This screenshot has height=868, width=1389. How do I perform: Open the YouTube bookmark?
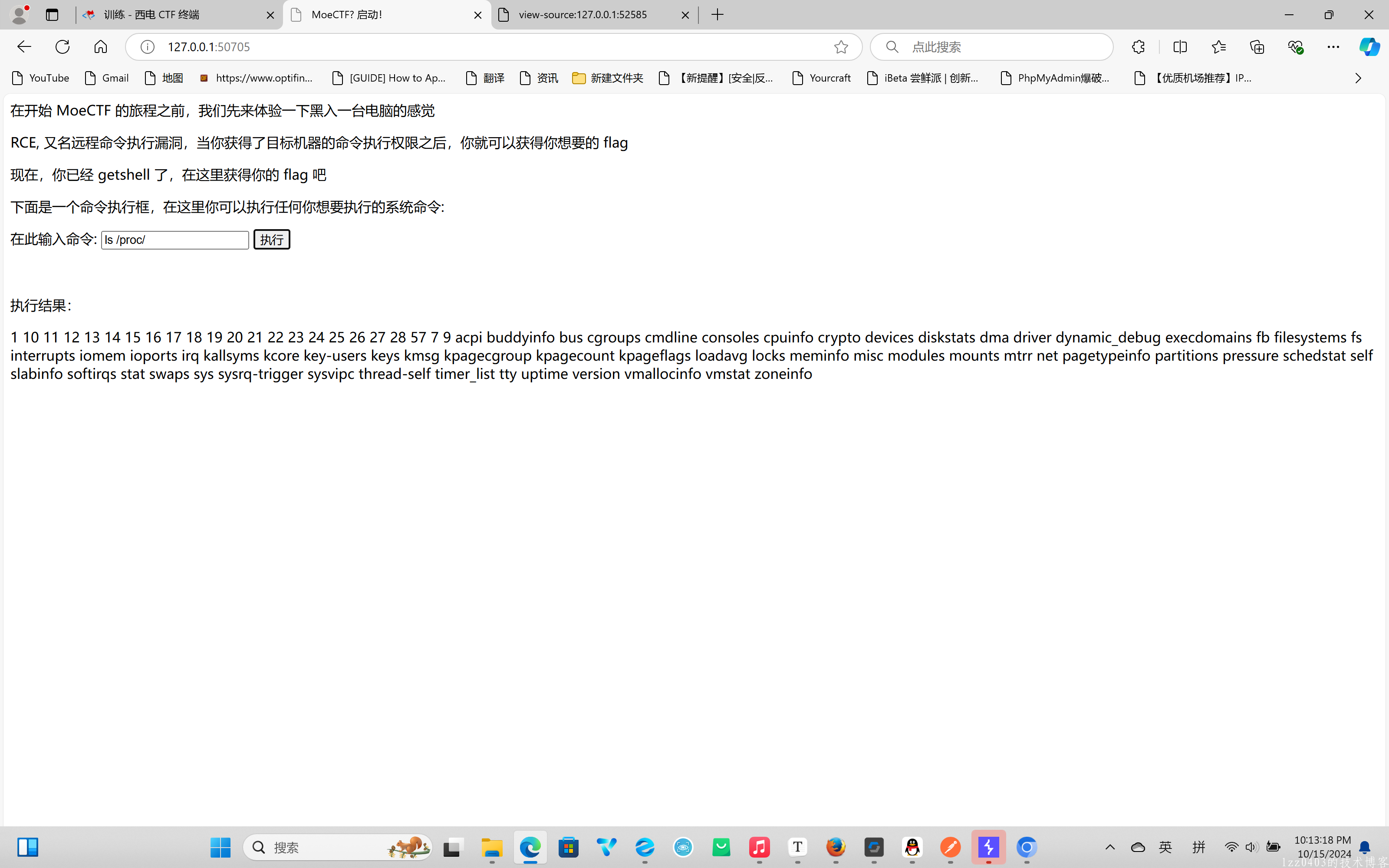pos(41,78)
